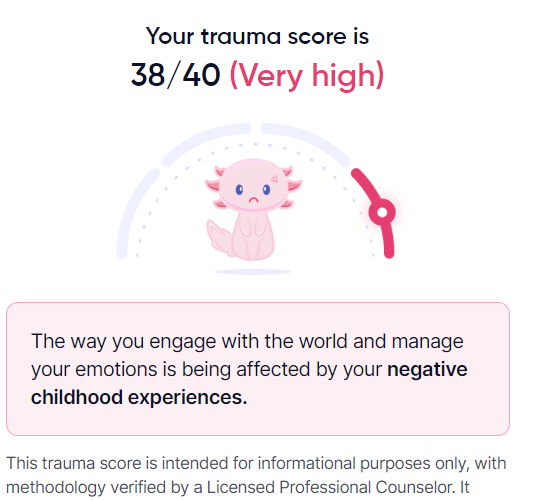
Task: Click the bold 'negative childhood experiences' text
Action: [x=249, y=383]
